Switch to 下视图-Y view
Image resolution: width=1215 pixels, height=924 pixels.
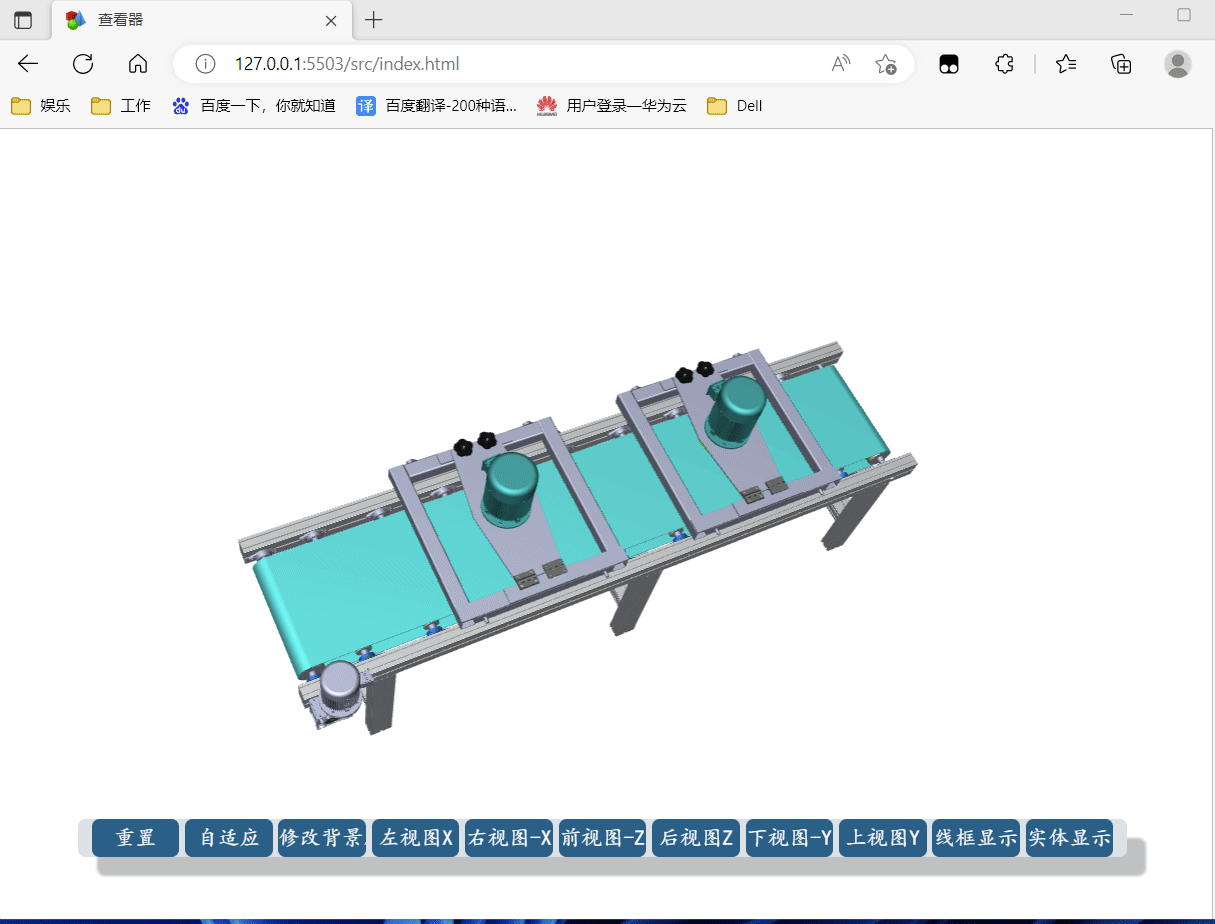click(x=790, y=838)
